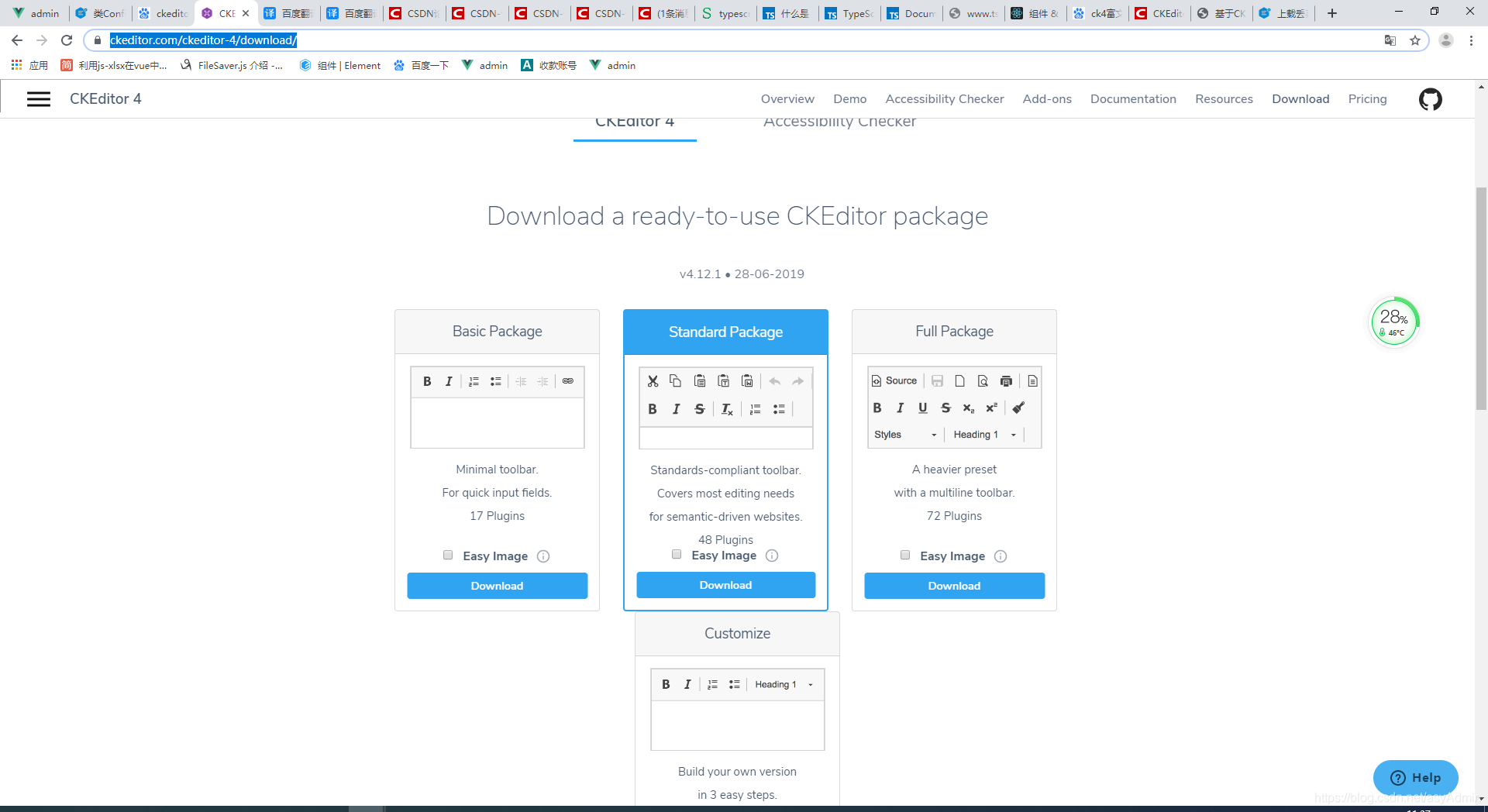
Task: Click the Paste icon in Standard Package toolbar
Action: pos(700,380)
